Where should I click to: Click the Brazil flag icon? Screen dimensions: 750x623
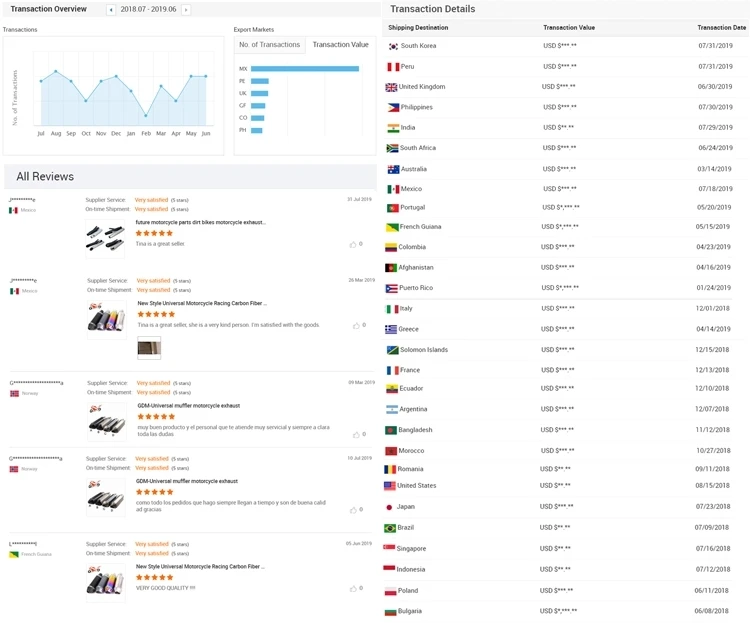tap(390, 528)
